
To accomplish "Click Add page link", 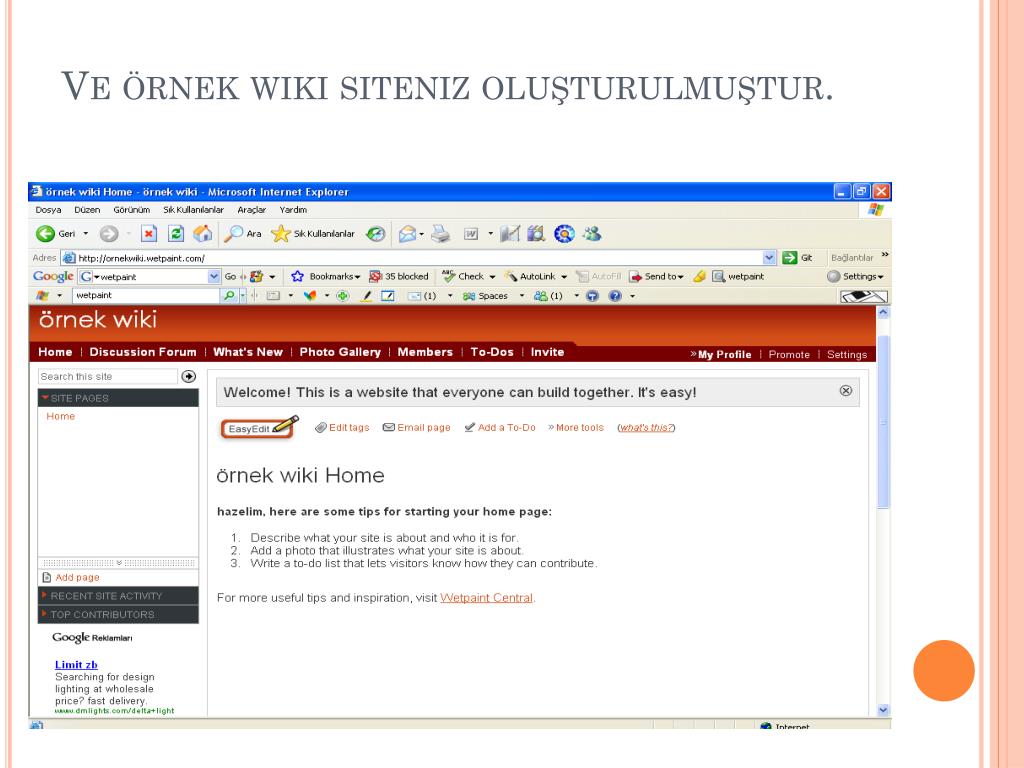I will [x=71, y=577].
